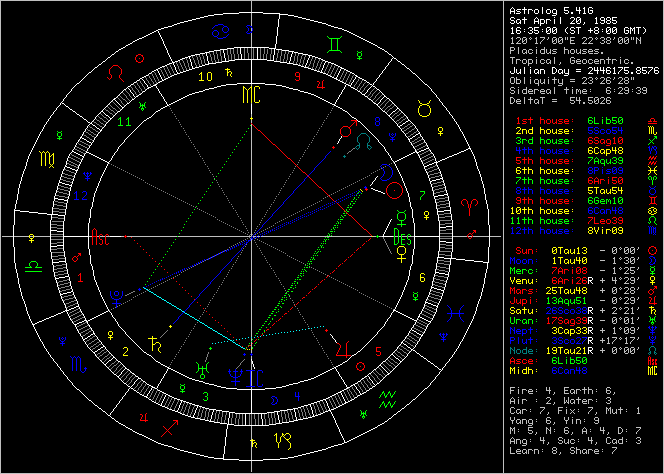Select the Des label on the chart
The image size is (664, 474).
click(x=402, y=238)
